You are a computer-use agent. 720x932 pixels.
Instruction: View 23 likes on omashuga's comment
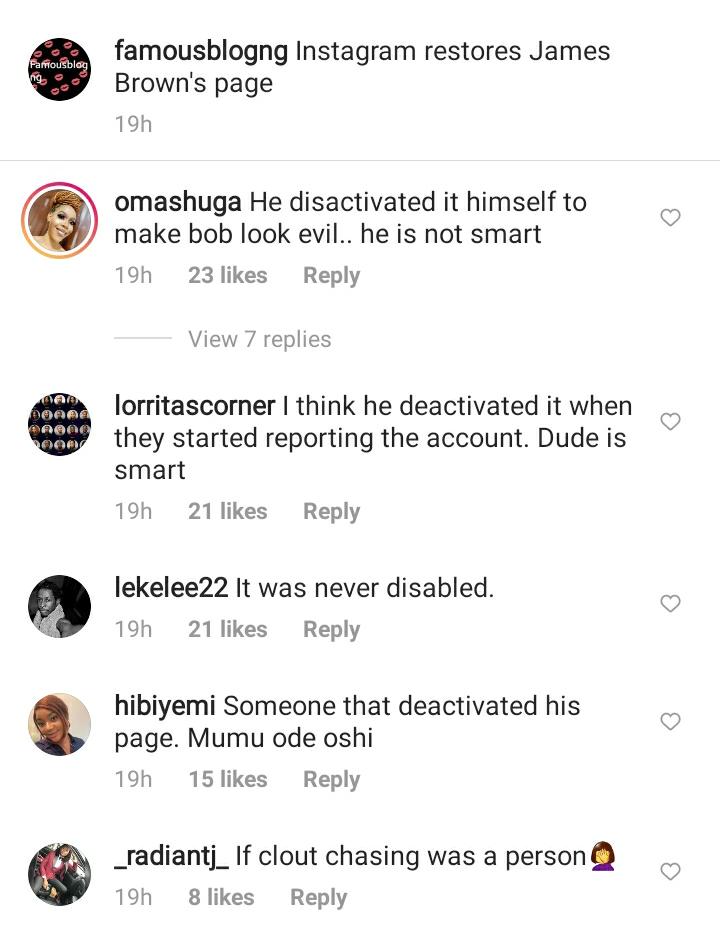pyautogui.click(x=227, y=276)
